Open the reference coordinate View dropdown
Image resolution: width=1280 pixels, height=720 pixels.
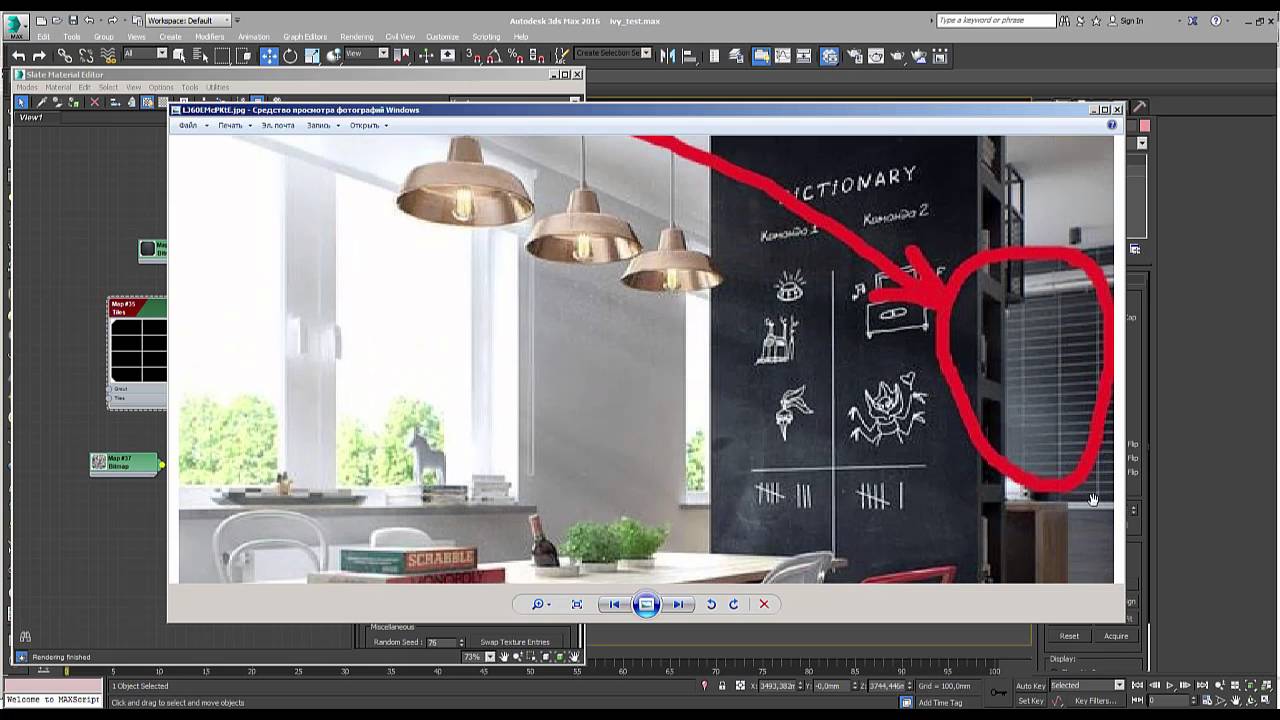[x=366, y=54]
